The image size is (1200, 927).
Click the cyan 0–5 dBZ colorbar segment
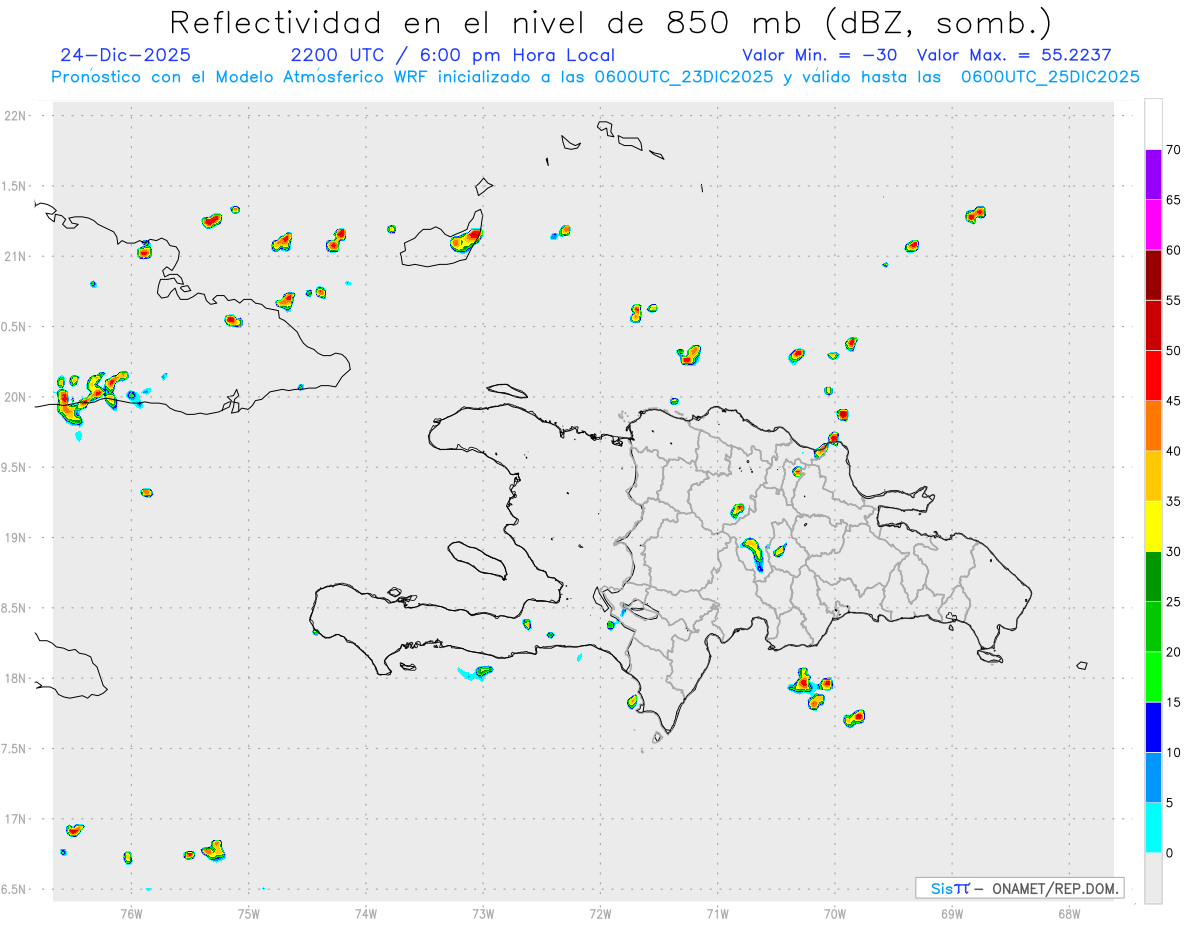1153,827
